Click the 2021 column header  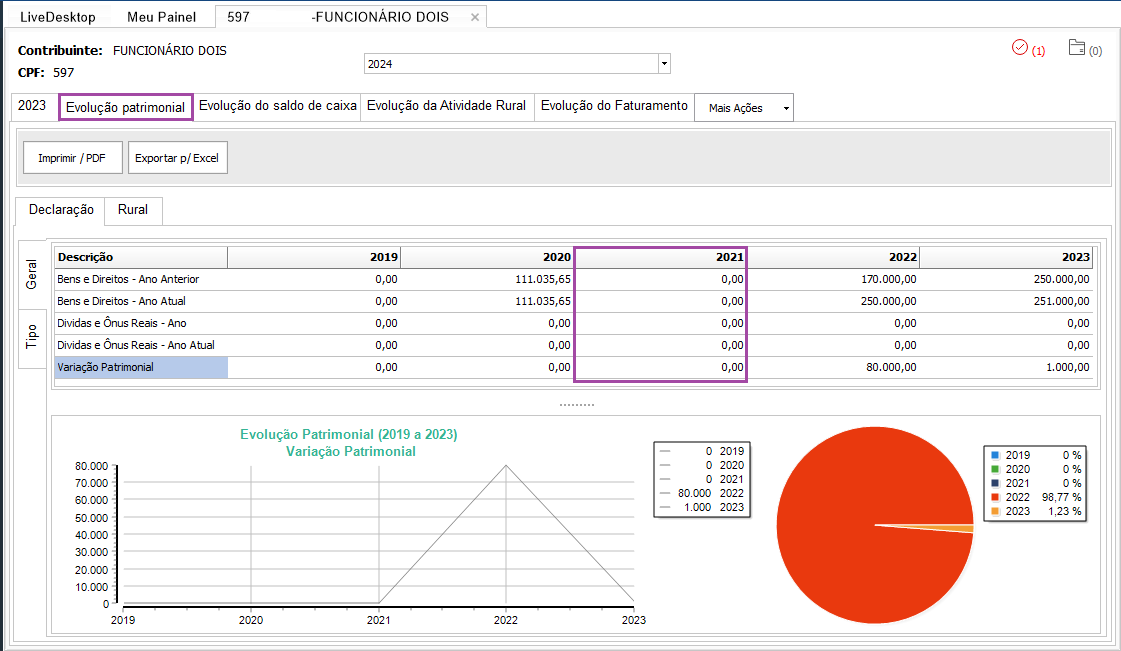click(660, 257)
